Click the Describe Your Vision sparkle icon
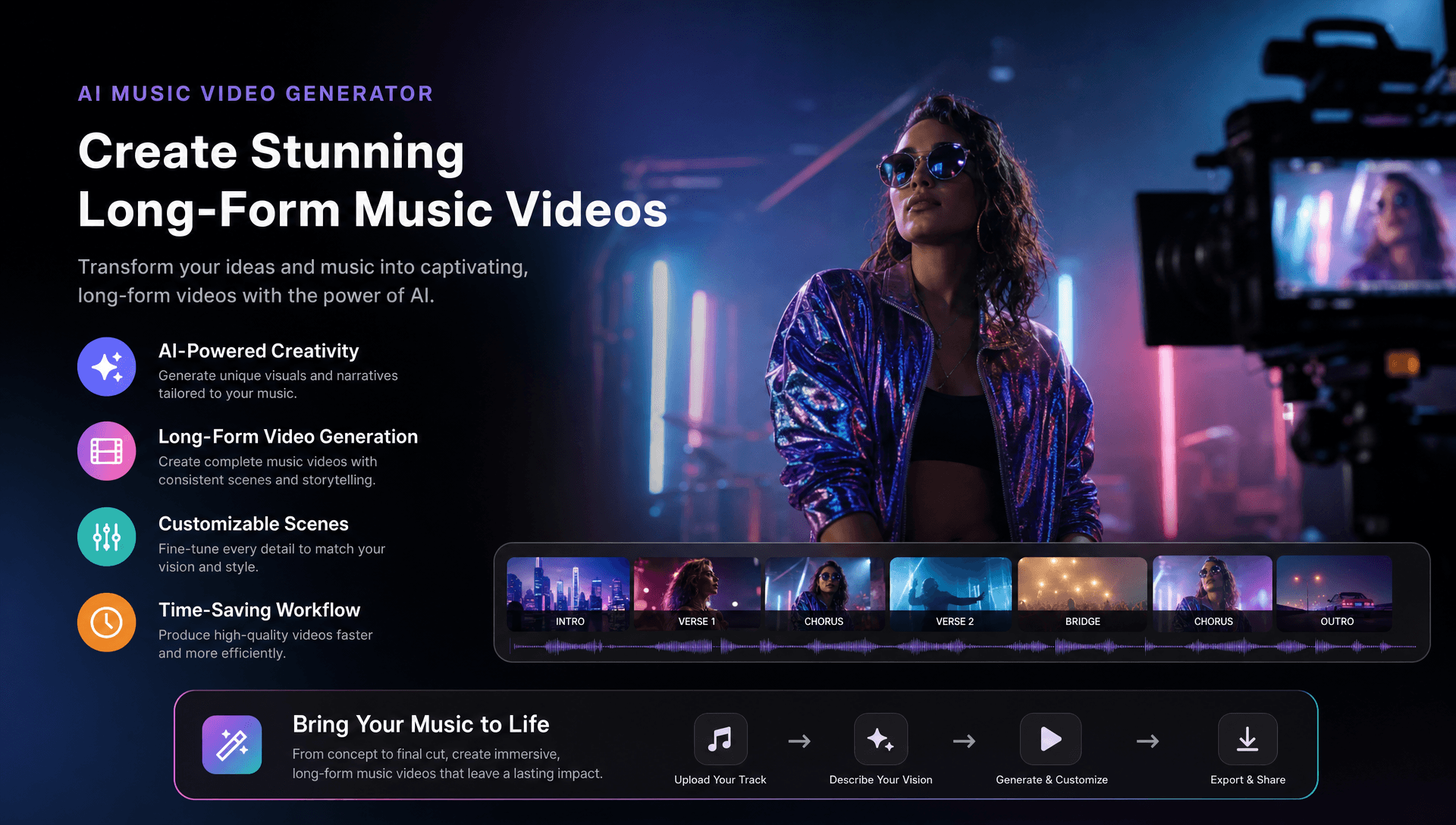 point(880,739)
